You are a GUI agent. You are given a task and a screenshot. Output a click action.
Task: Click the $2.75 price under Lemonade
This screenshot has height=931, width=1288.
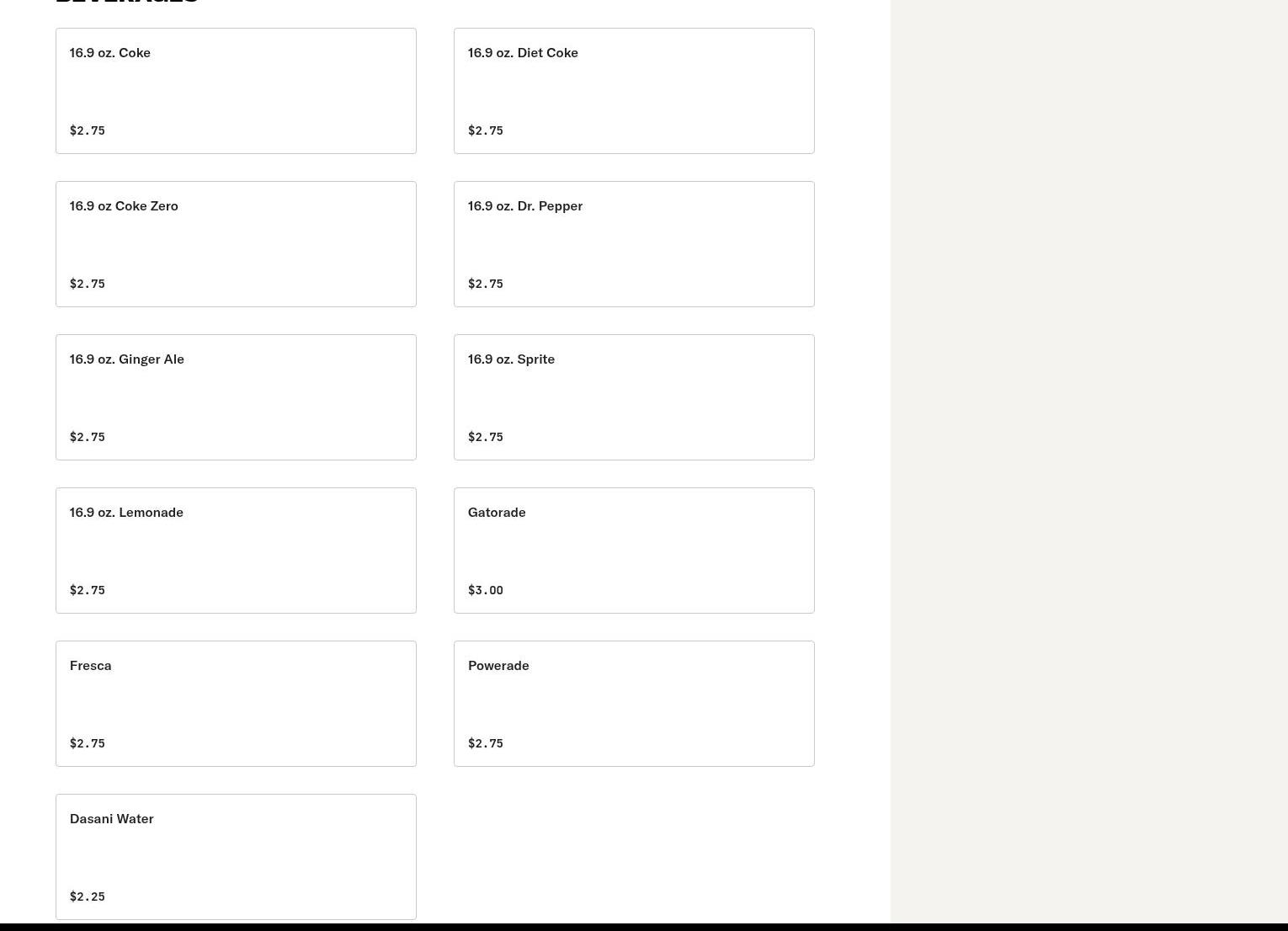coord(88,590)
